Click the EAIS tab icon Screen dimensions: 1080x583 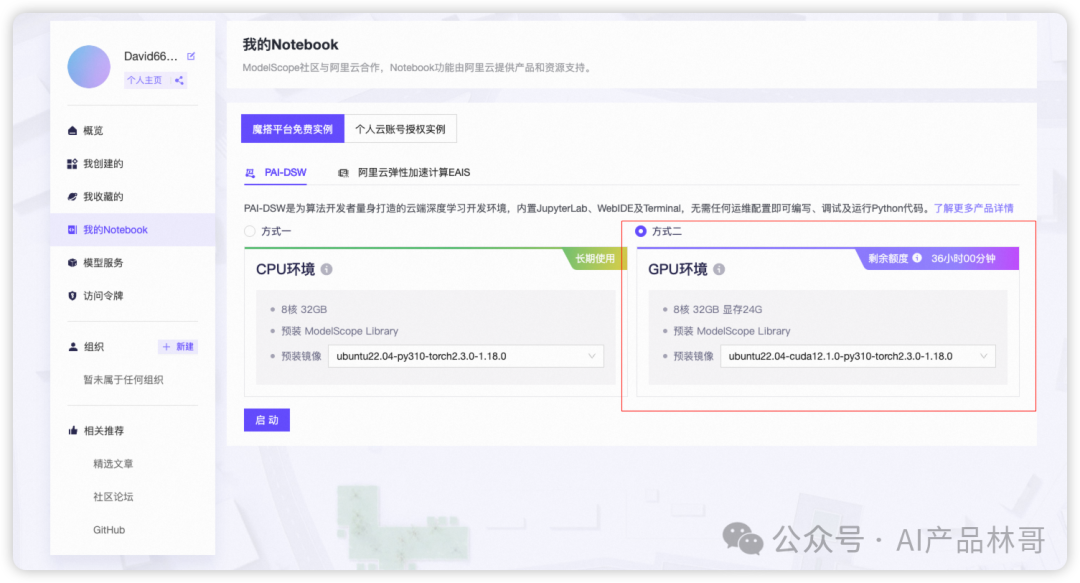tap(343, 173)
